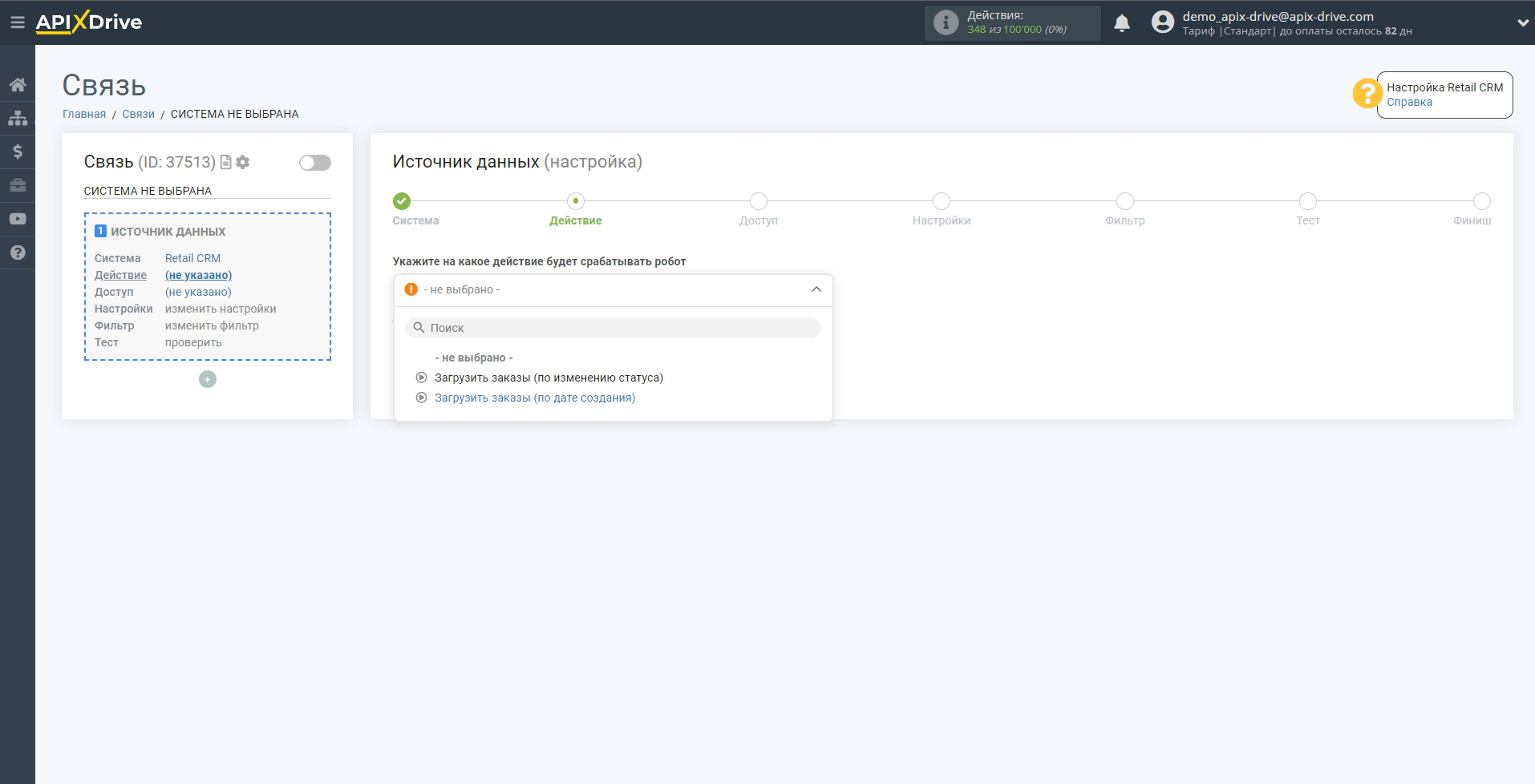Click the plus button below data source block
Viewport: 1535px width, 784px height.
tap(208, 379)
